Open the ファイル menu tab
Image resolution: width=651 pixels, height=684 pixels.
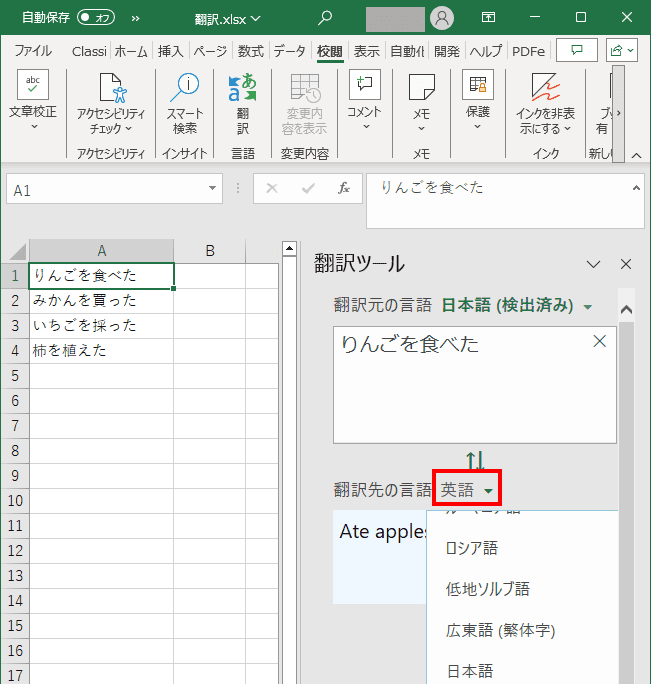tap(33, 51)
